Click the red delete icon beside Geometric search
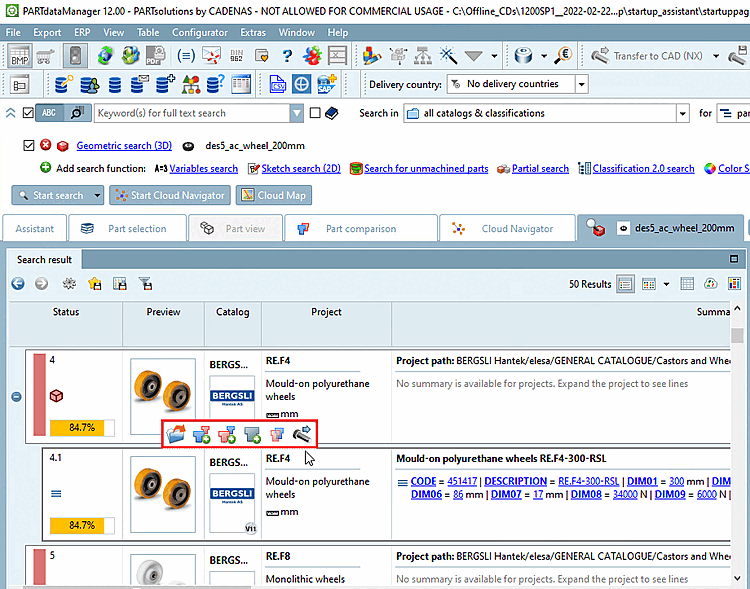This screenshot has width=750, height=589. coord(45,146)
